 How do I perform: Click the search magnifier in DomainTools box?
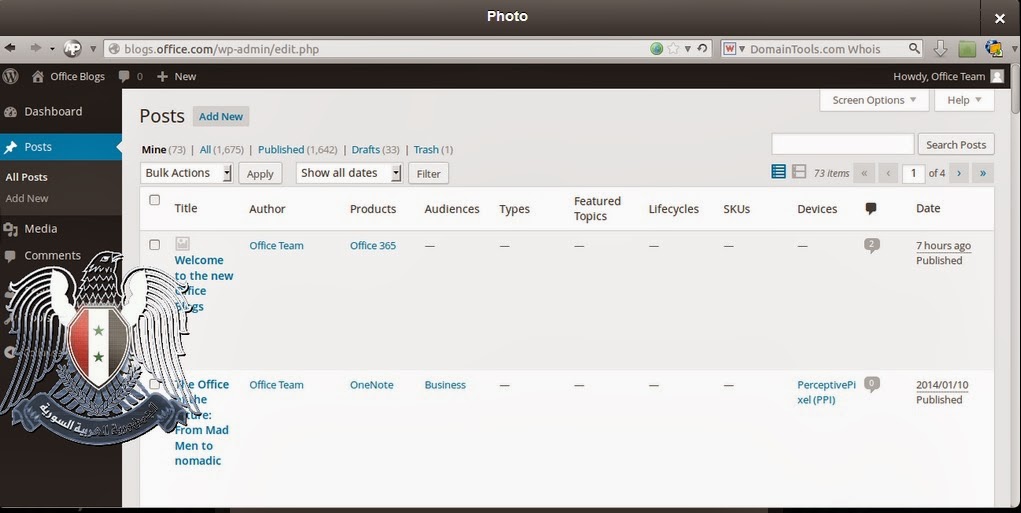point(914,48)
